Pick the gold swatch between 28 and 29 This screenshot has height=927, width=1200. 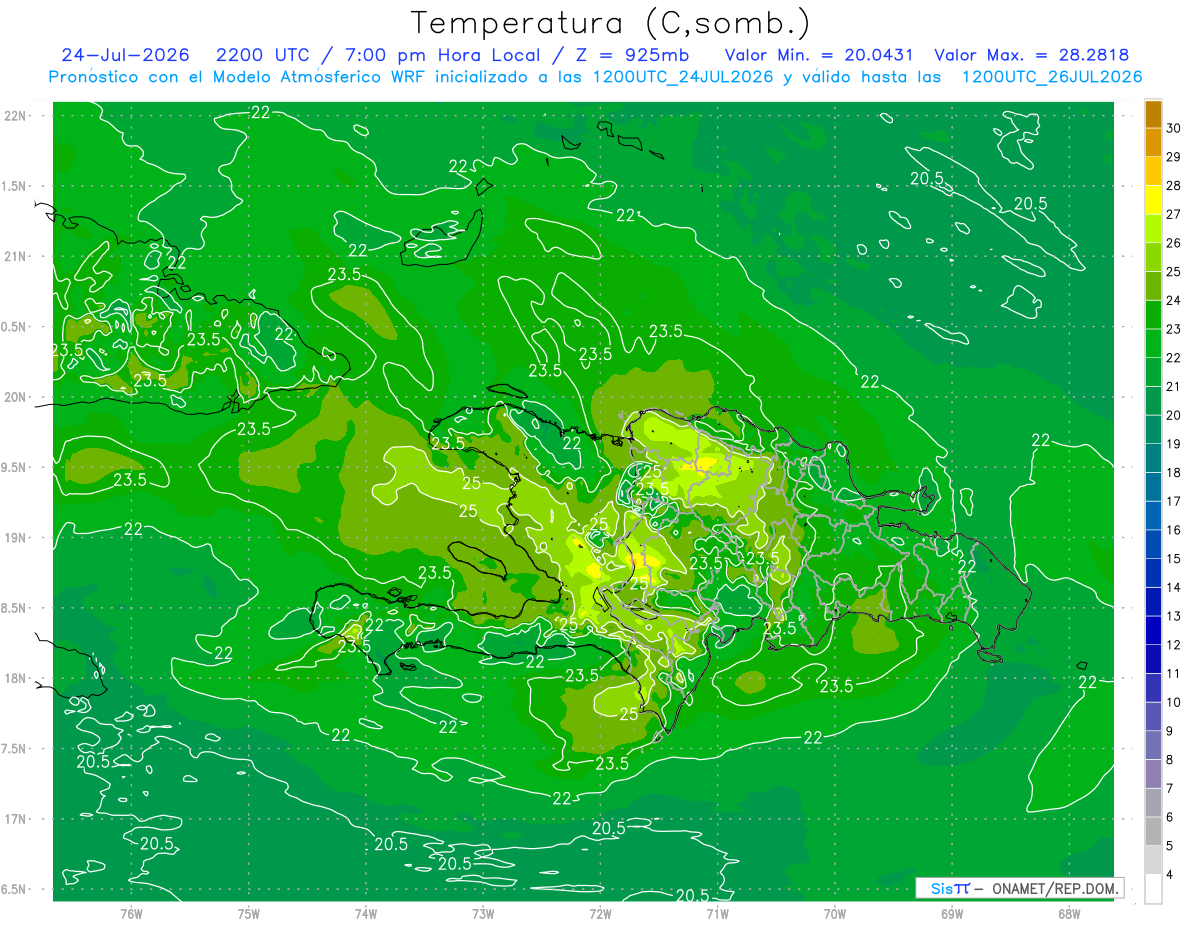[1153, 172]
